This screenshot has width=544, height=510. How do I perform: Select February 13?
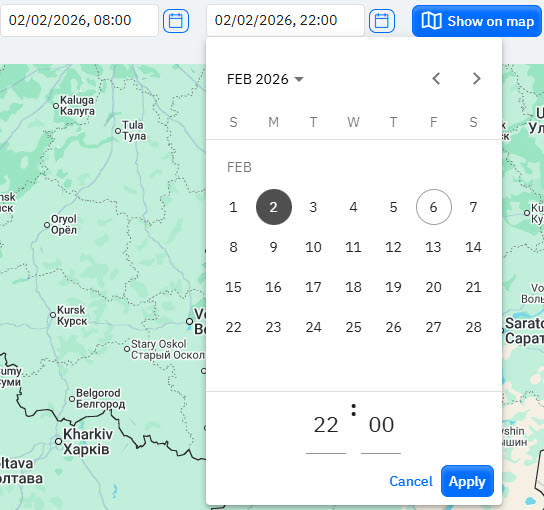[x=434, y=247]
